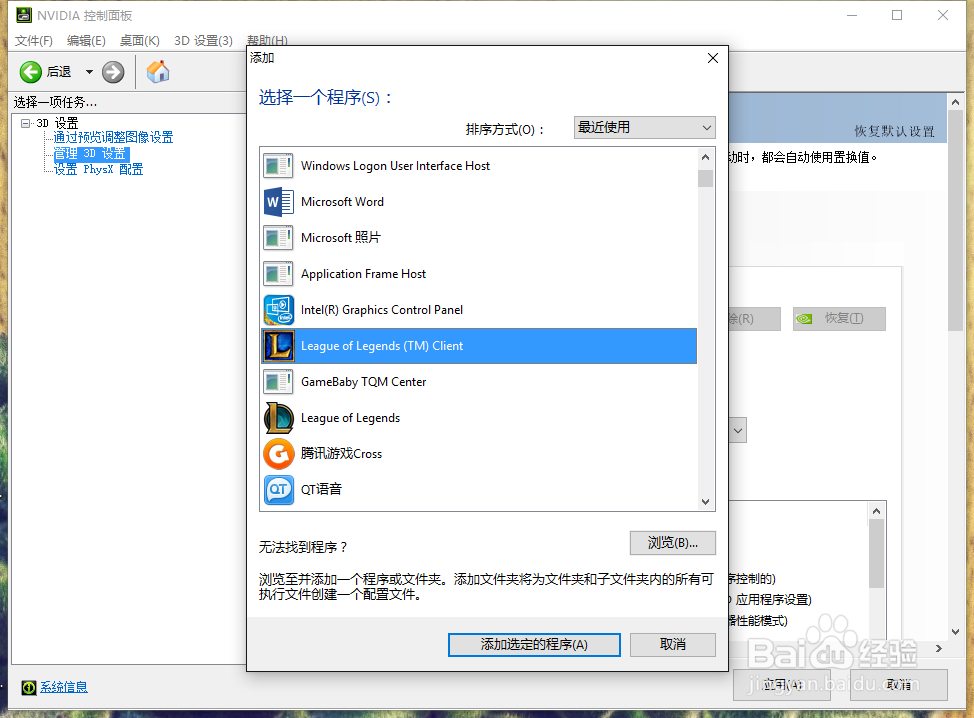The height and width of the screenshot is (718, 974).
Task: Click the QT语音 program icon
Action: [x=278, y=490]
